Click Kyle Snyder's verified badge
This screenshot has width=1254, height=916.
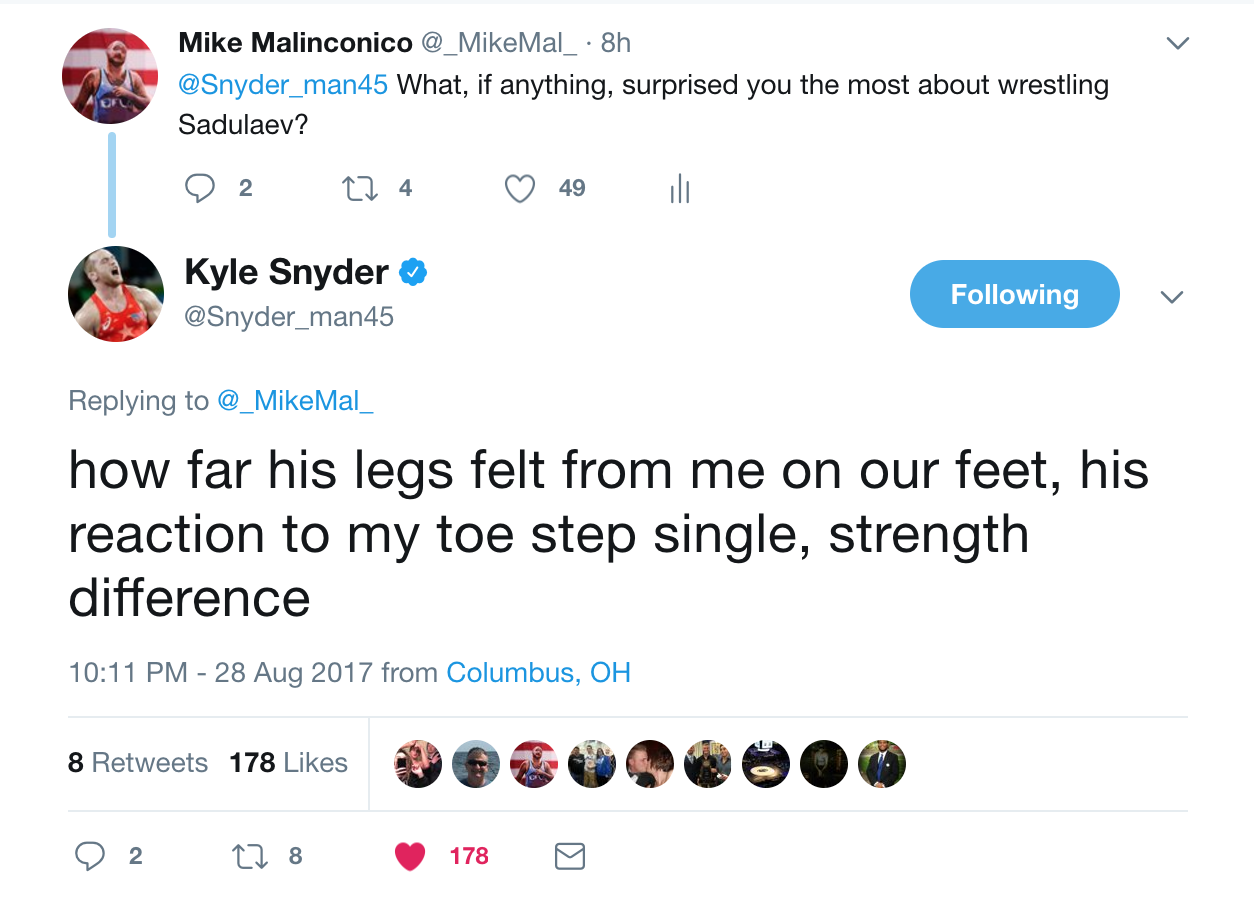(x=413, y=272)
